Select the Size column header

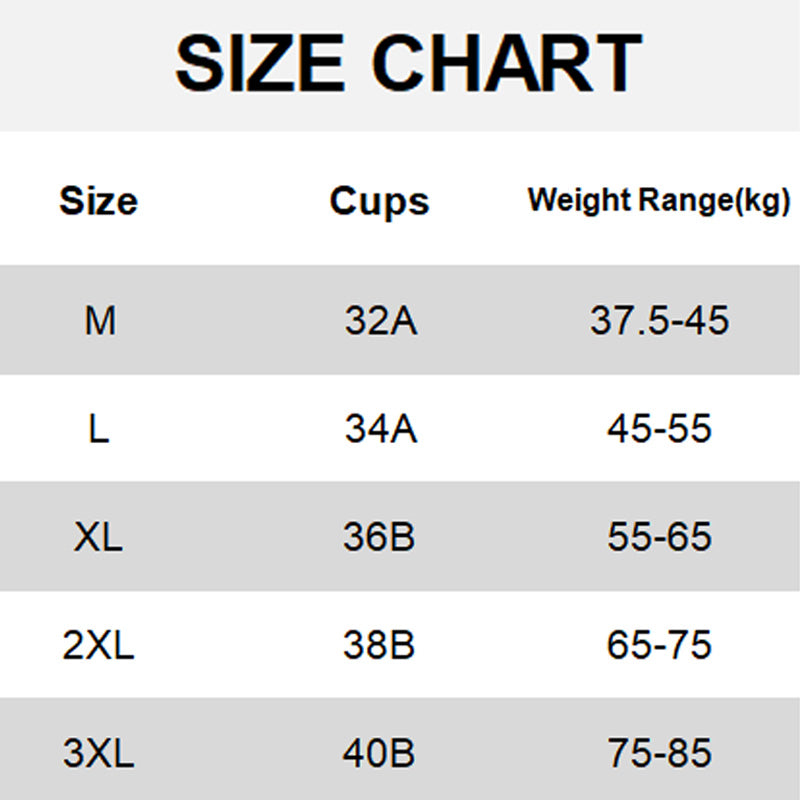pyautogui.click(x=98, y=201)
